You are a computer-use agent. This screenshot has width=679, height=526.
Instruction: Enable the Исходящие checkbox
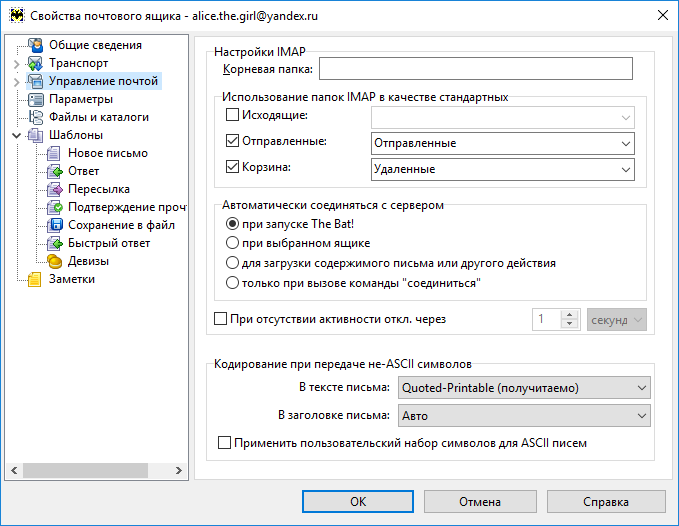(233, 116)
